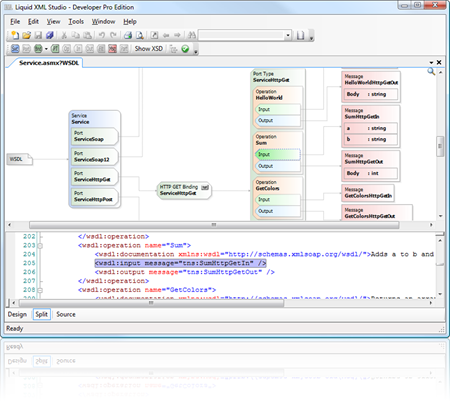
Task: Open the dropdown arrow next to the Bnd icon
Action: [x=46, y=49]
